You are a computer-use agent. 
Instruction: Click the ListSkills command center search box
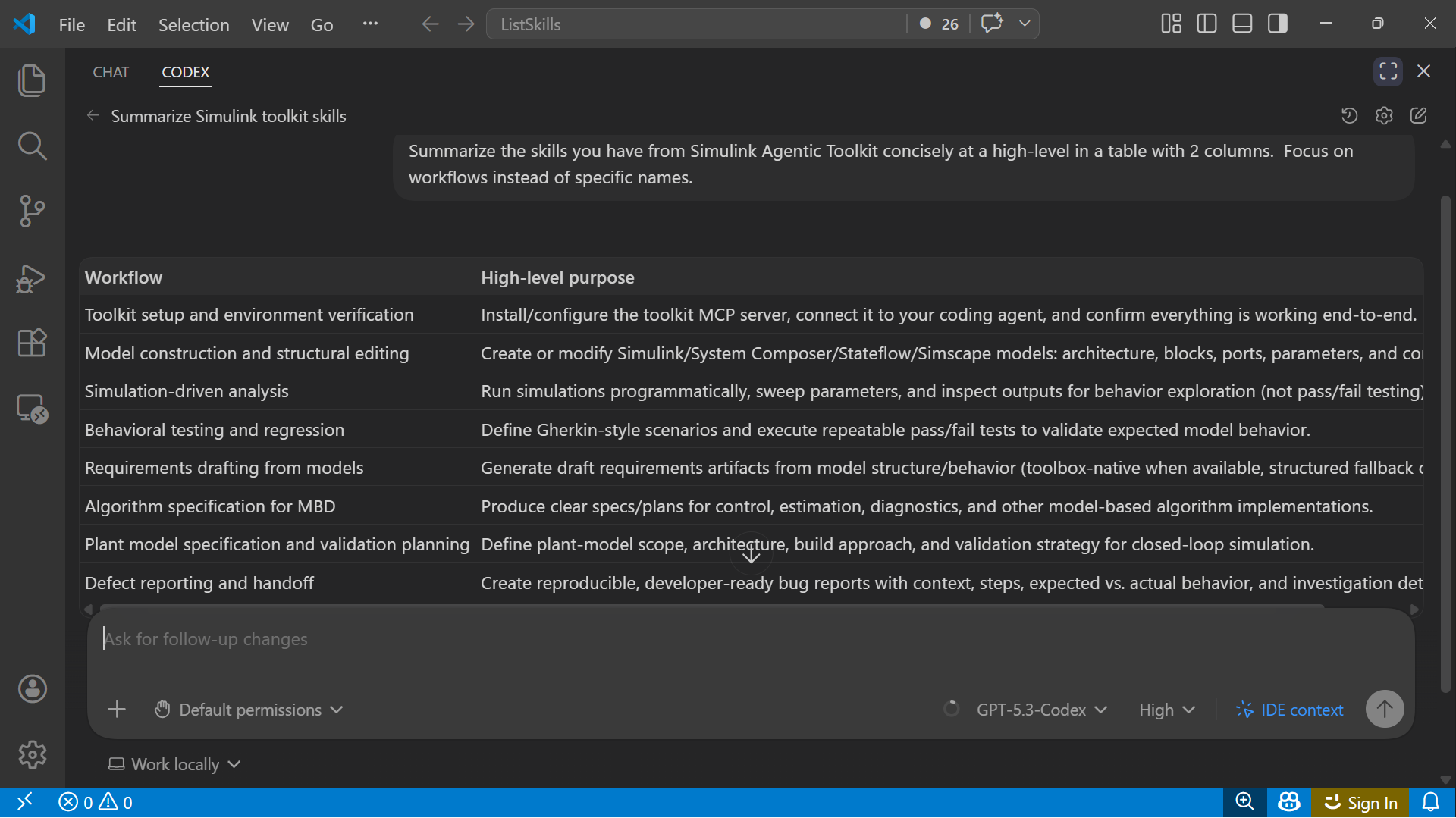pyautogui.click(x=695, y=24)
